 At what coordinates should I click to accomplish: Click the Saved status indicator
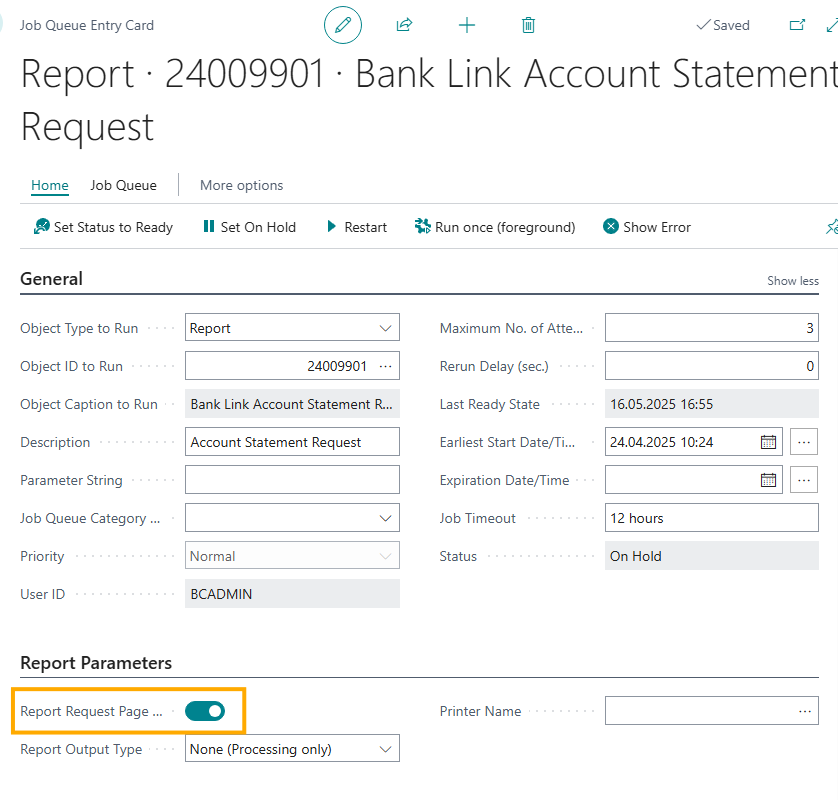723,25
